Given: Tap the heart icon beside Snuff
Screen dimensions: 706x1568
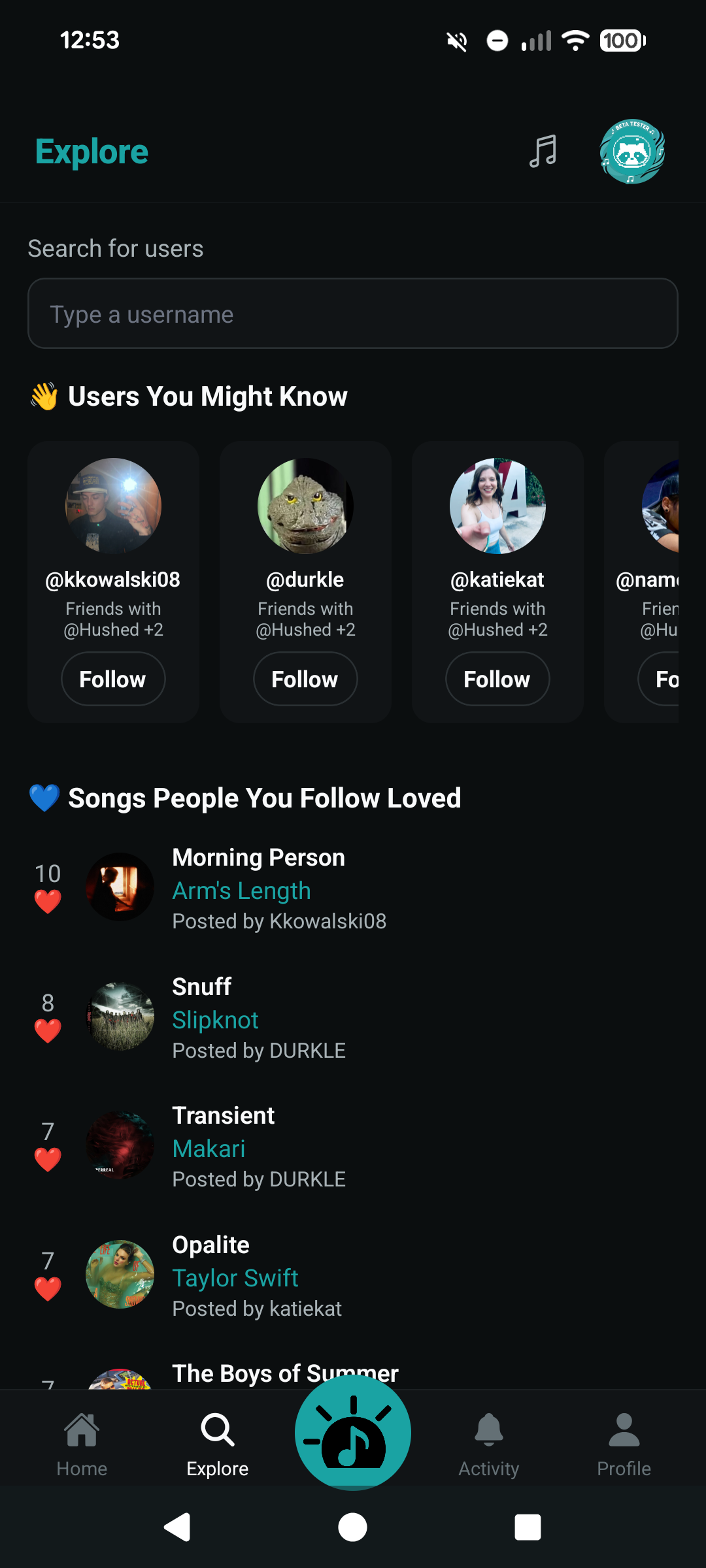Looking at the screenshot, I should pos(48,1031).
